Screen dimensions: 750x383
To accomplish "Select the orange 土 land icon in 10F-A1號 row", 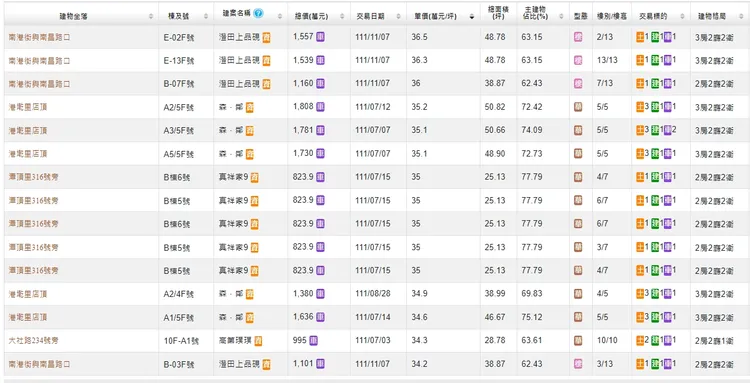I will tap(640, 341).
